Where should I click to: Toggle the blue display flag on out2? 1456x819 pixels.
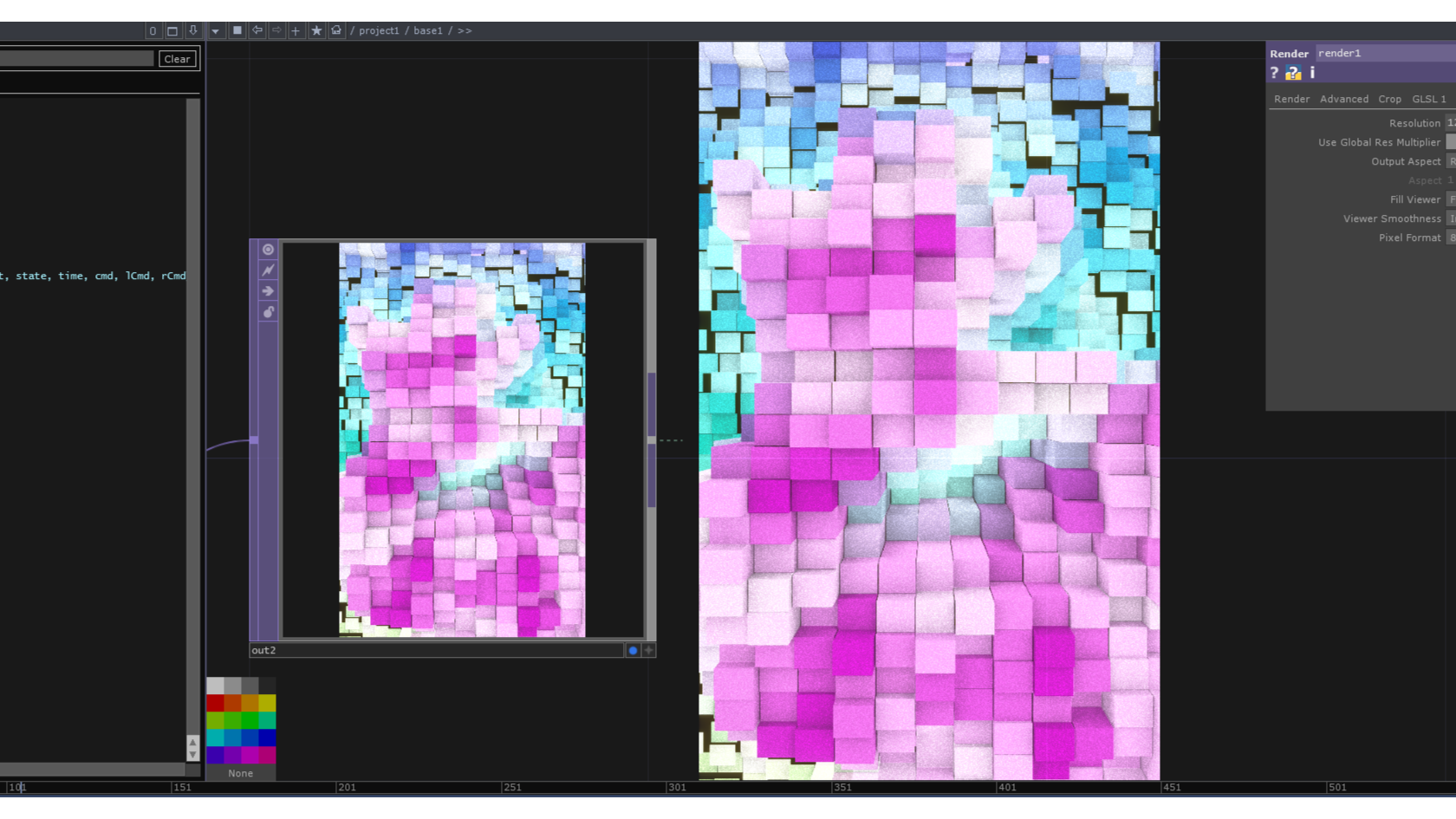(633, 650)
